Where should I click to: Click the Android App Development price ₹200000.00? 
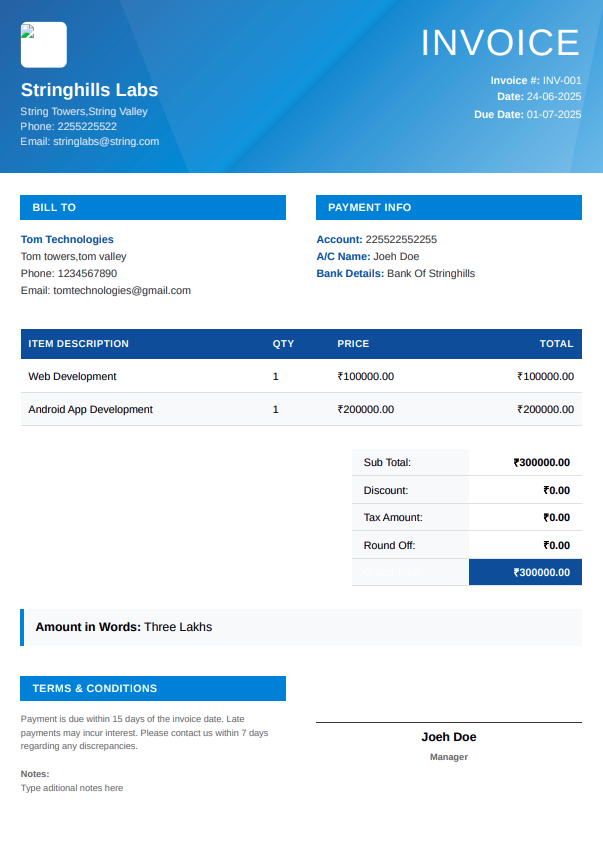point(365,409)
